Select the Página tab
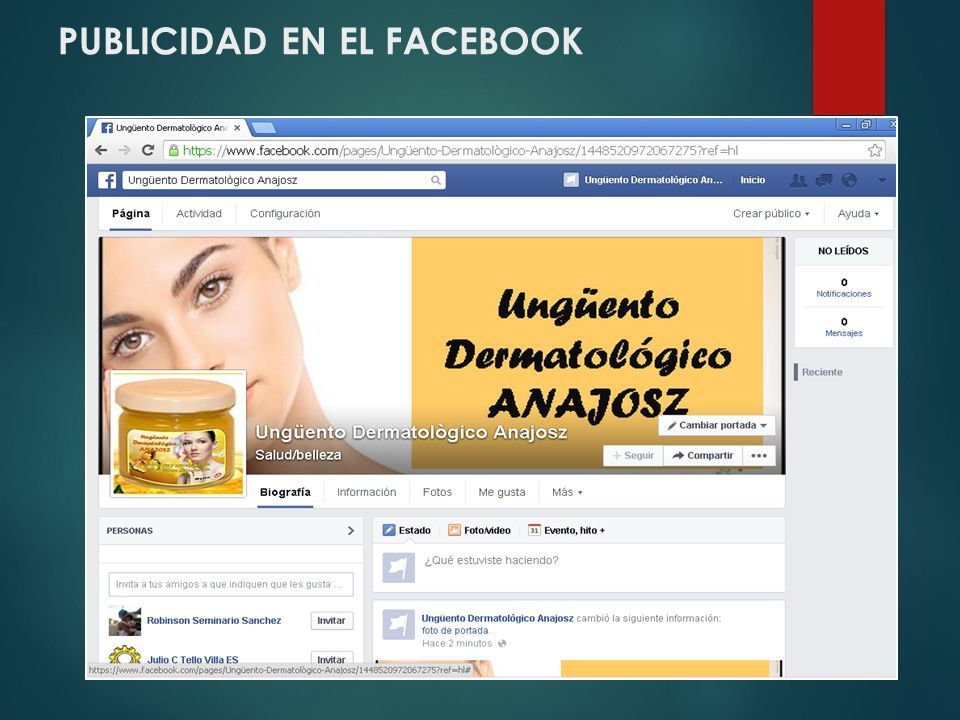The height and width of the screenshot is (720, 960). click(131, 214)
